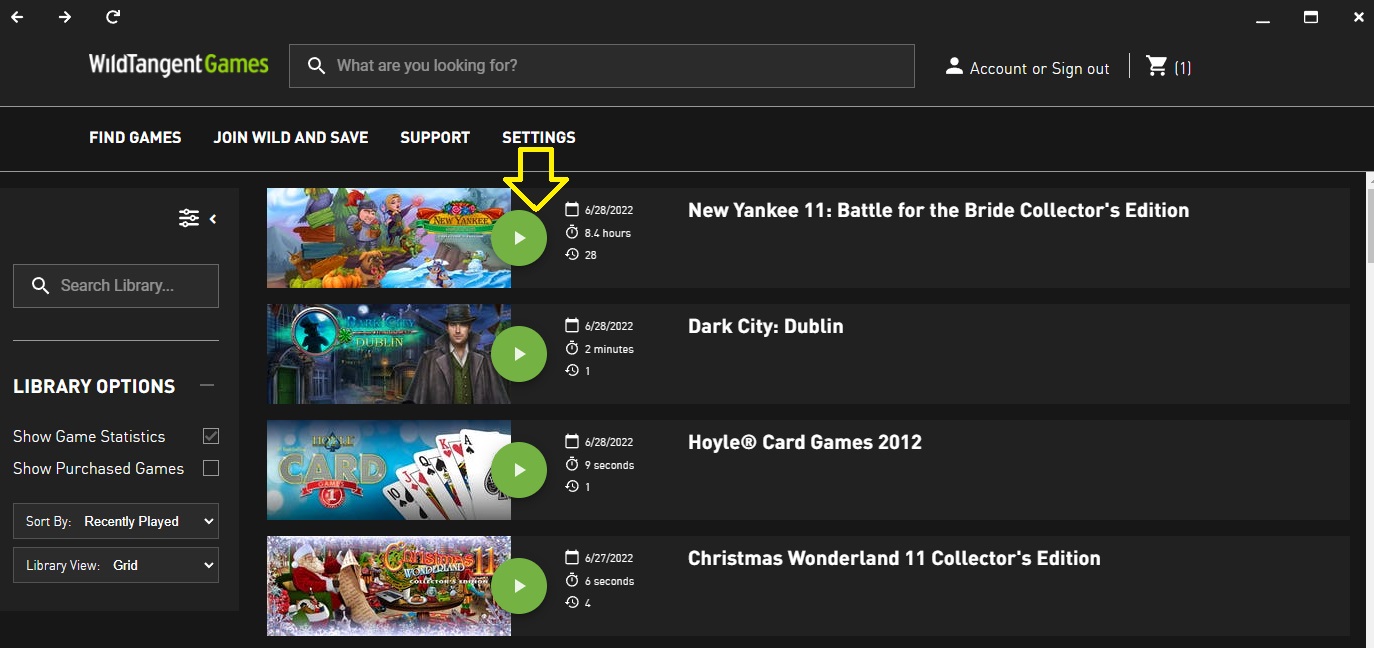Viewport: 1374px width, 648px height.
Task: Open the Sort By Recently Played dropdown
Action: (x=116, y=521)
